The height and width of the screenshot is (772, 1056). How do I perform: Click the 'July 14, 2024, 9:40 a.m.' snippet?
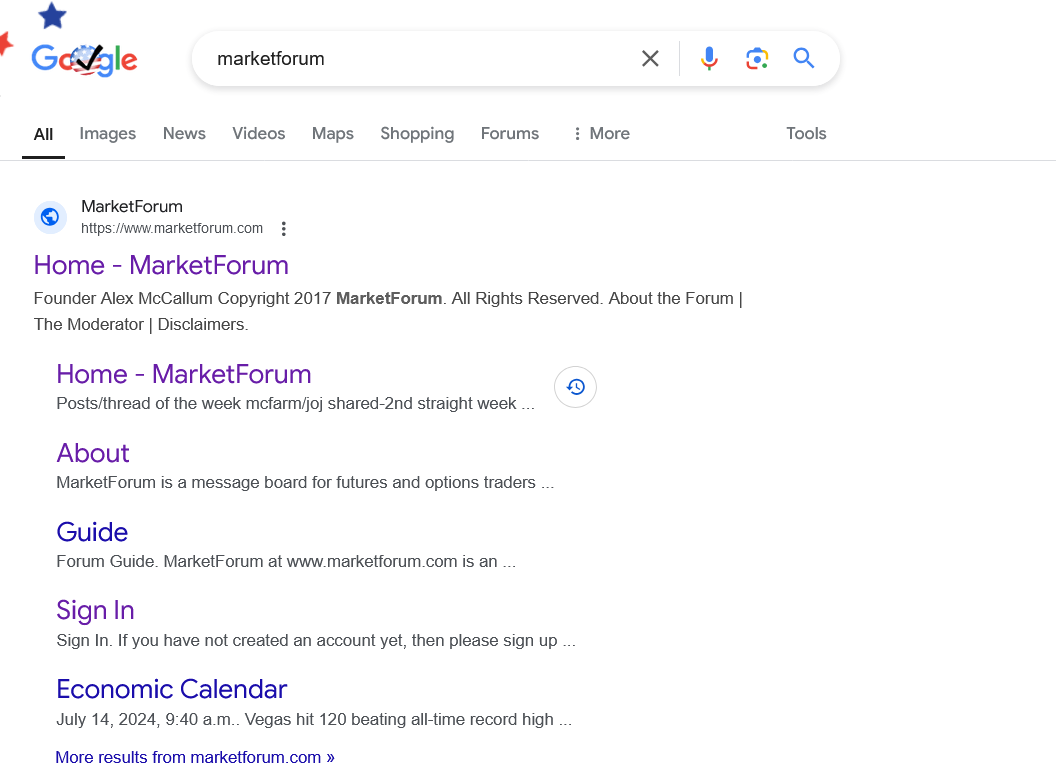pyautogui.click(x=314, y=719)
